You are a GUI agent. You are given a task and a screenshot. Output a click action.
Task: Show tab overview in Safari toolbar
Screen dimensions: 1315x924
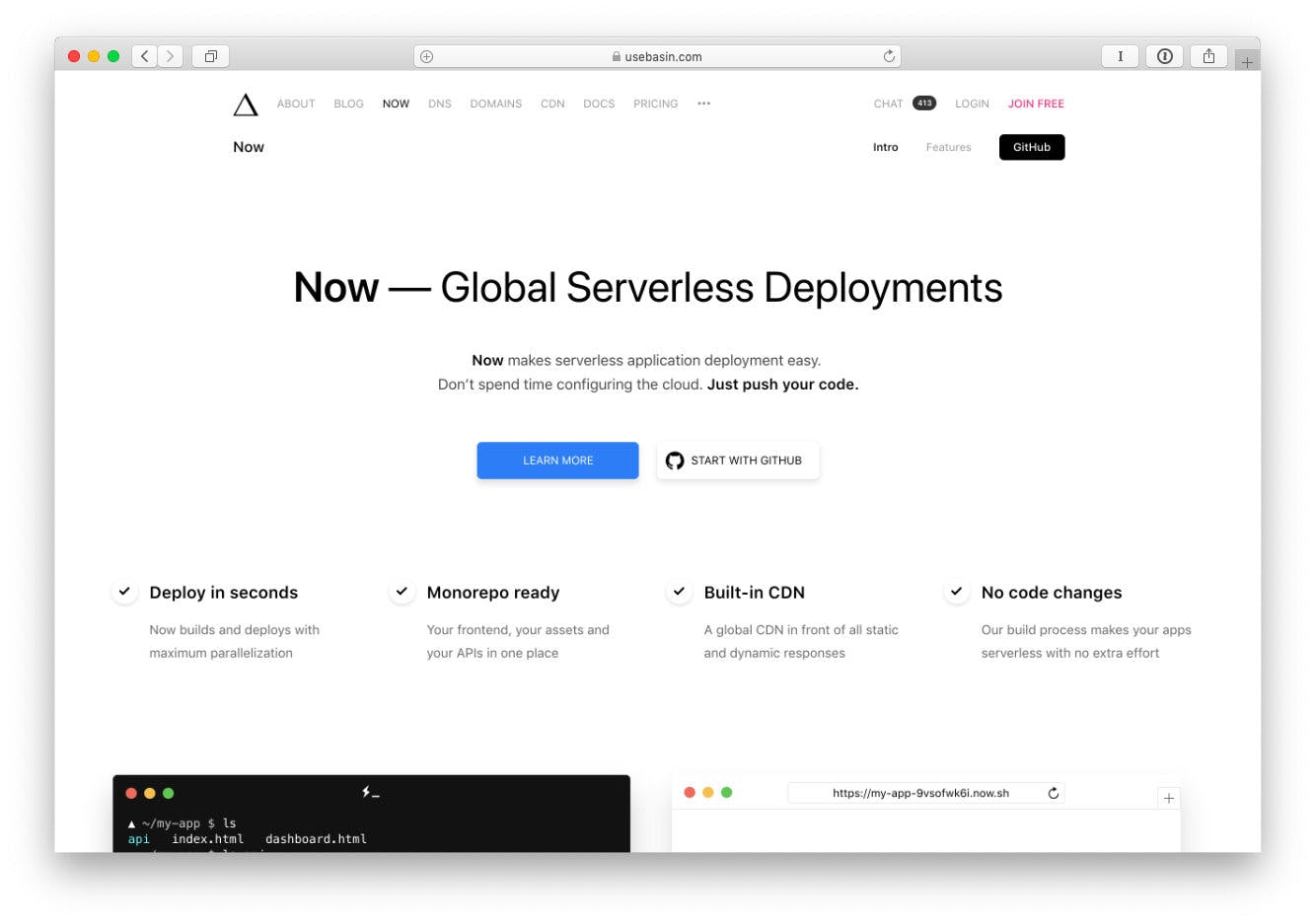coord(210,56)
